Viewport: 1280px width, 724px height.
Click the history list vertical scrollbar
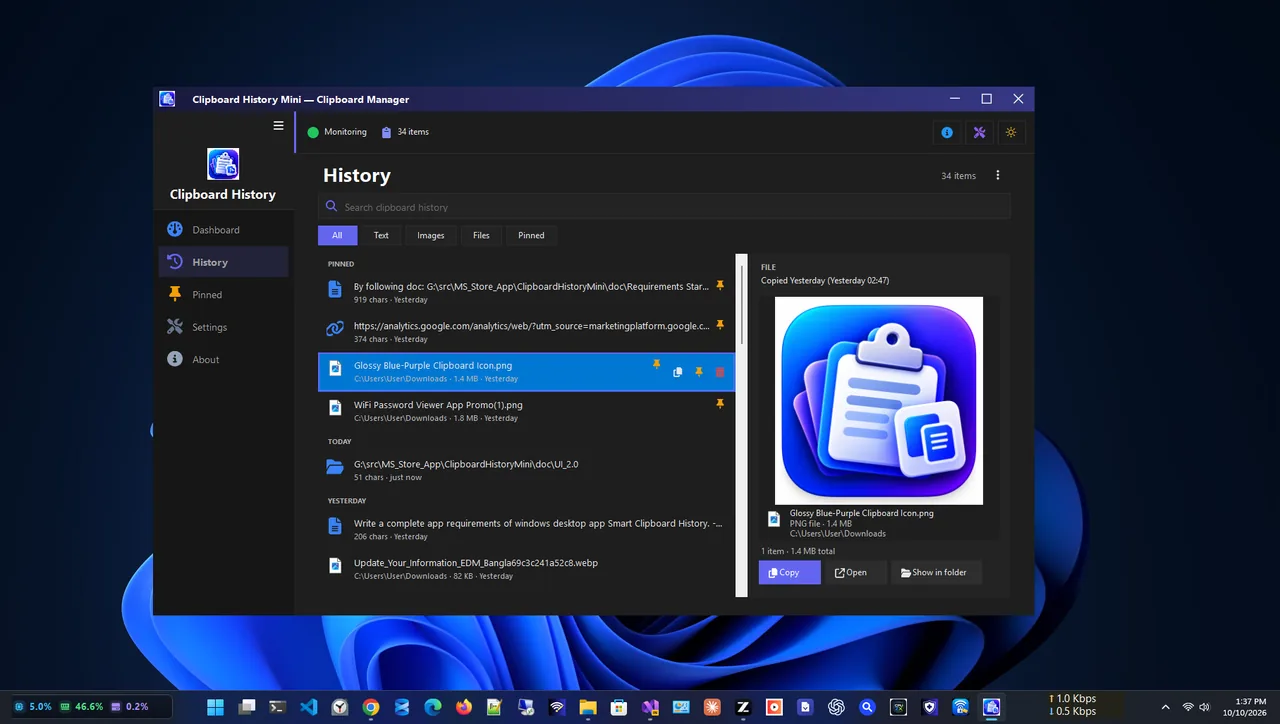[x=741, y=425]
